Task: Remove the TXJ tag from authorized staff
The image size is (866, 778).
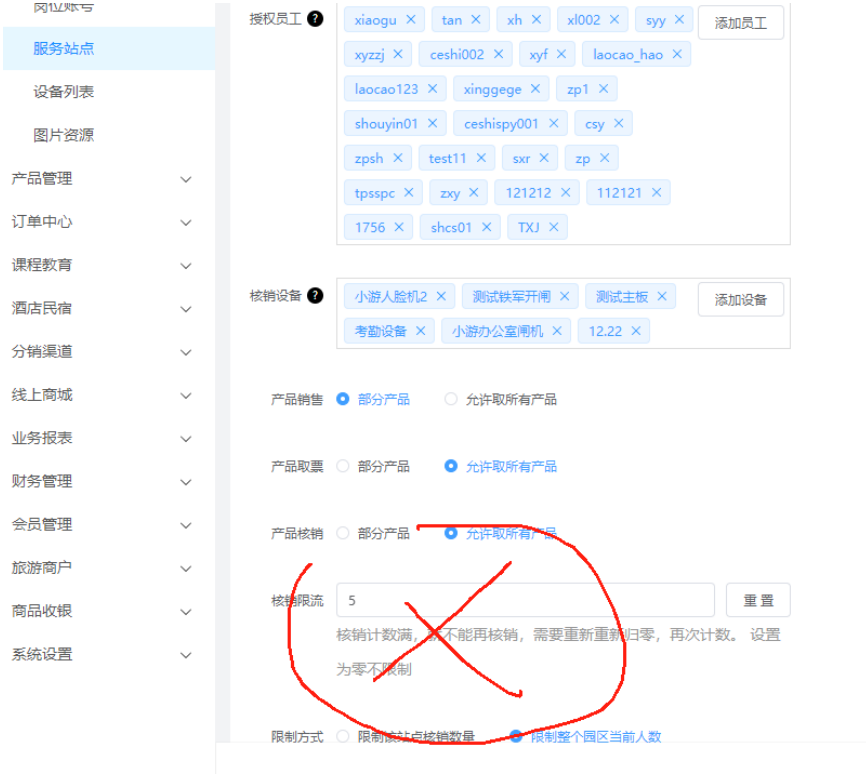Action: pyautogui.click(x=553, y=227)
